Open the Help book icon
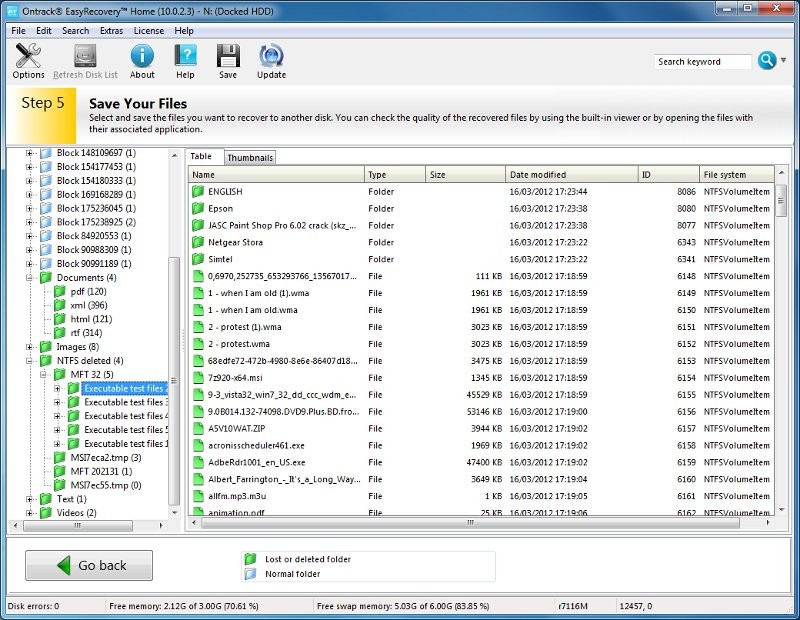Image resolution: width=800 pixels, height=620 pixels. coord(185,56)
